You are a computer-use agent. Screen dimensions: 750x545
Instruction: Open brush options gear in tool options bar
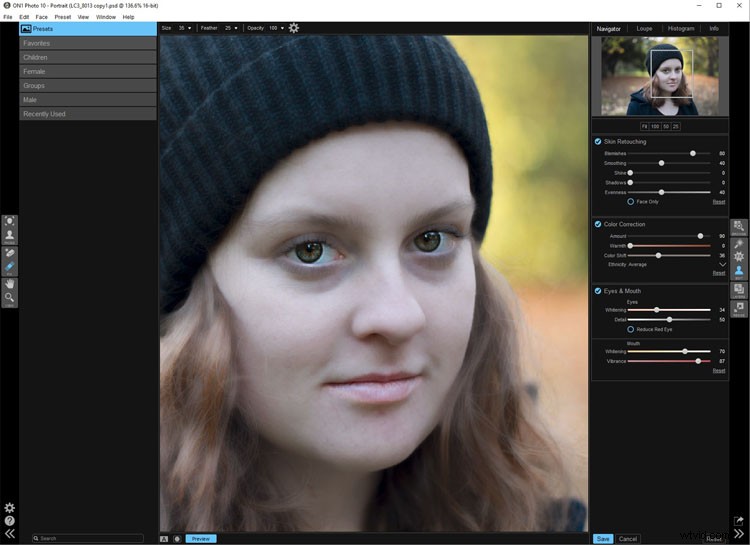click(x=294, y=28)
